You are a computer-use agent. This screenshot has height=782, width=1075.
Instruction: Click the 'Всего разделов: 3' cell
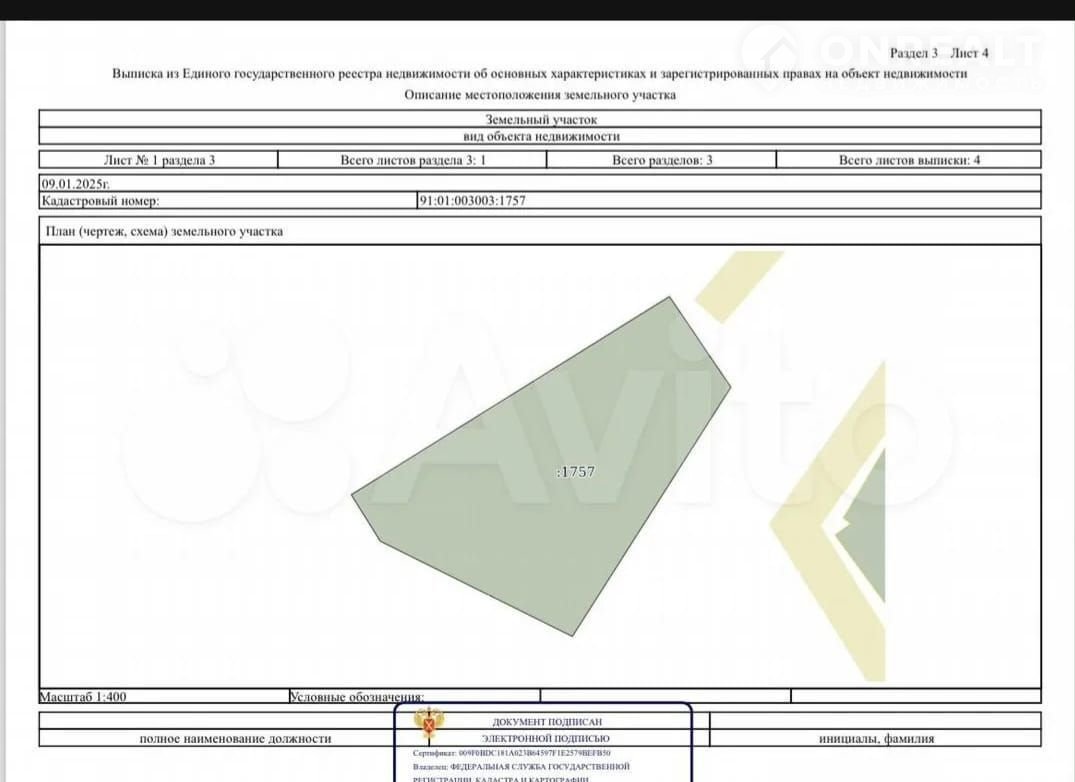662,160
